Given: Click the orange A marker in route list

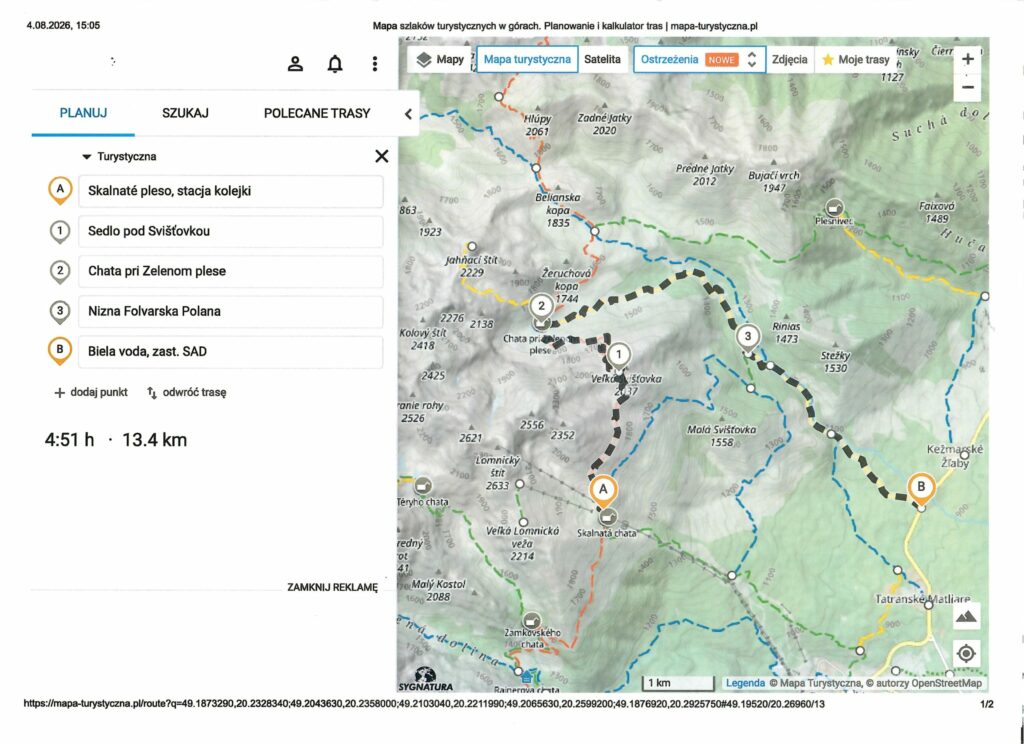Looking at the screenshot, I should 60,190.
